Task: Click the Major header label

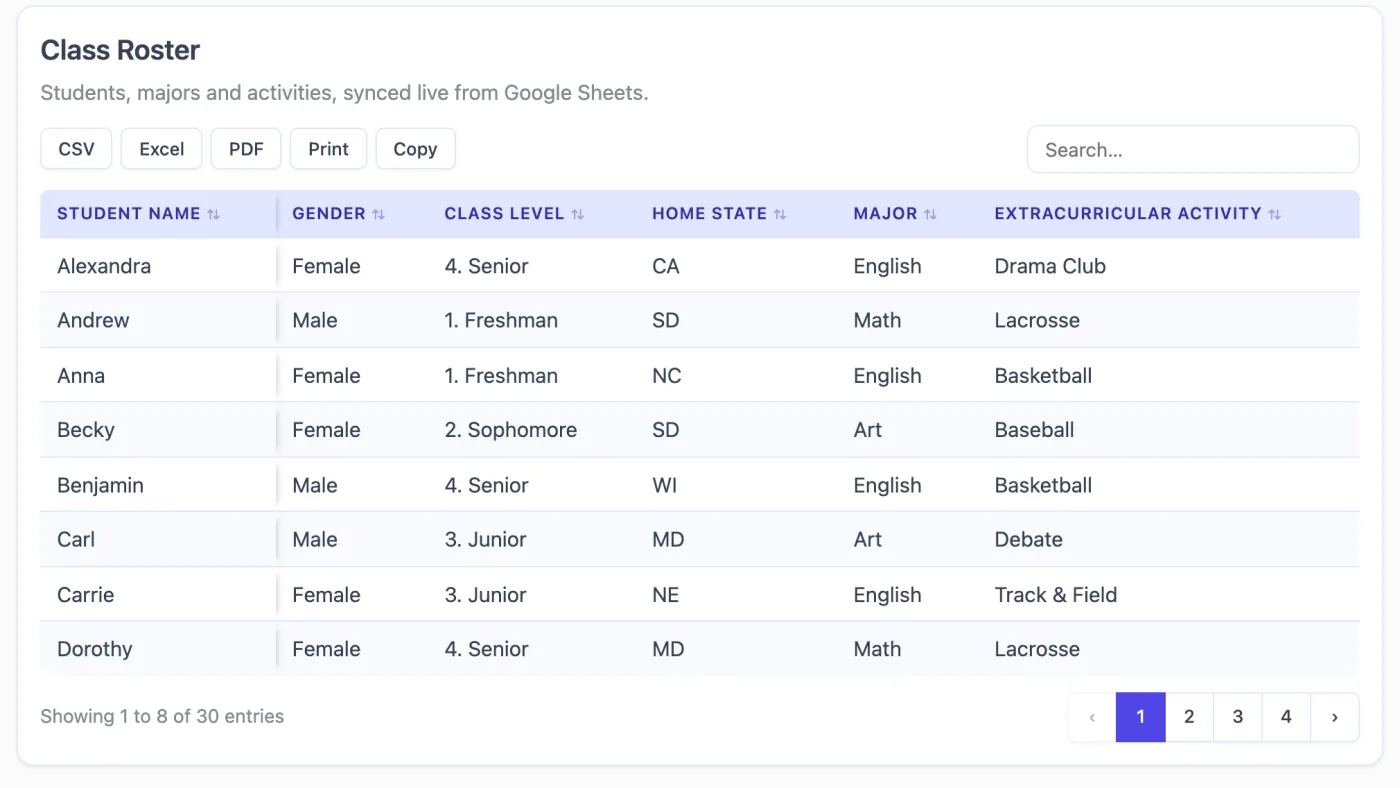Action: click(x=886, y=214)
